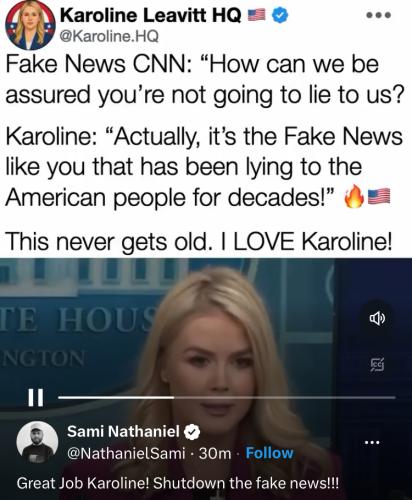Viewport: 412px width, 500px height.
Task: Pause the playing video
Action: coord(35,397)
